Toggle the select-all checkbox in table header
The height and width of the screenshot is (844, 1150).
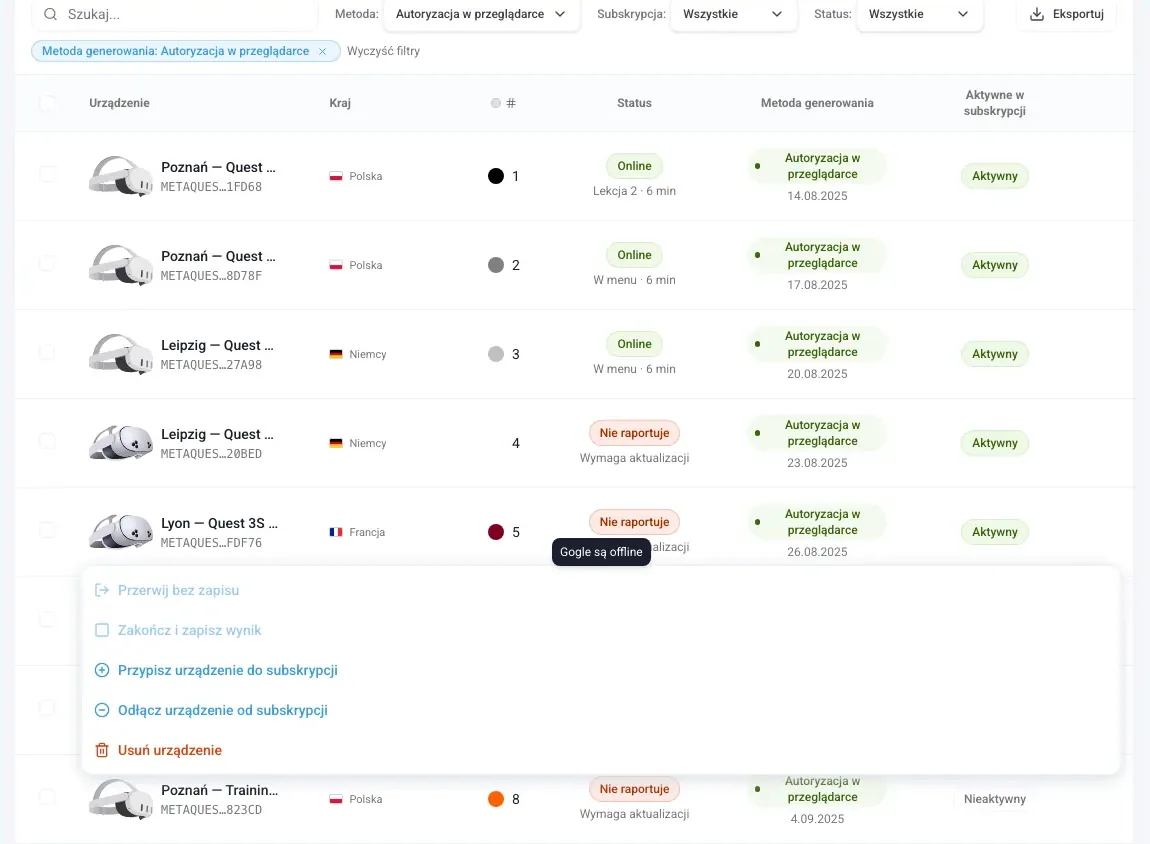click(x=47, y=103)
